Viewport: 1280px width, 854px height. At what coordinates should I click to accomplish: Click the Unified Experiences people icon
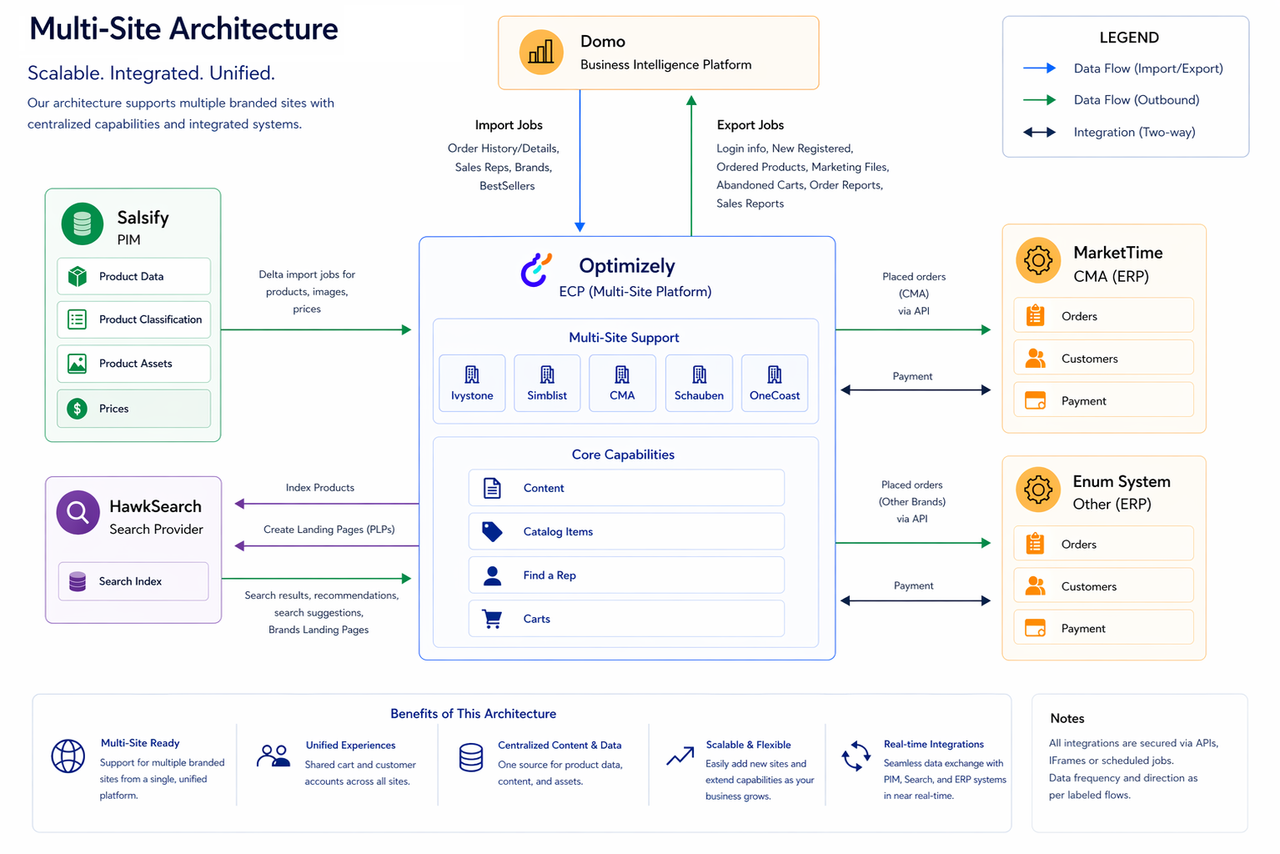(273, 756)
